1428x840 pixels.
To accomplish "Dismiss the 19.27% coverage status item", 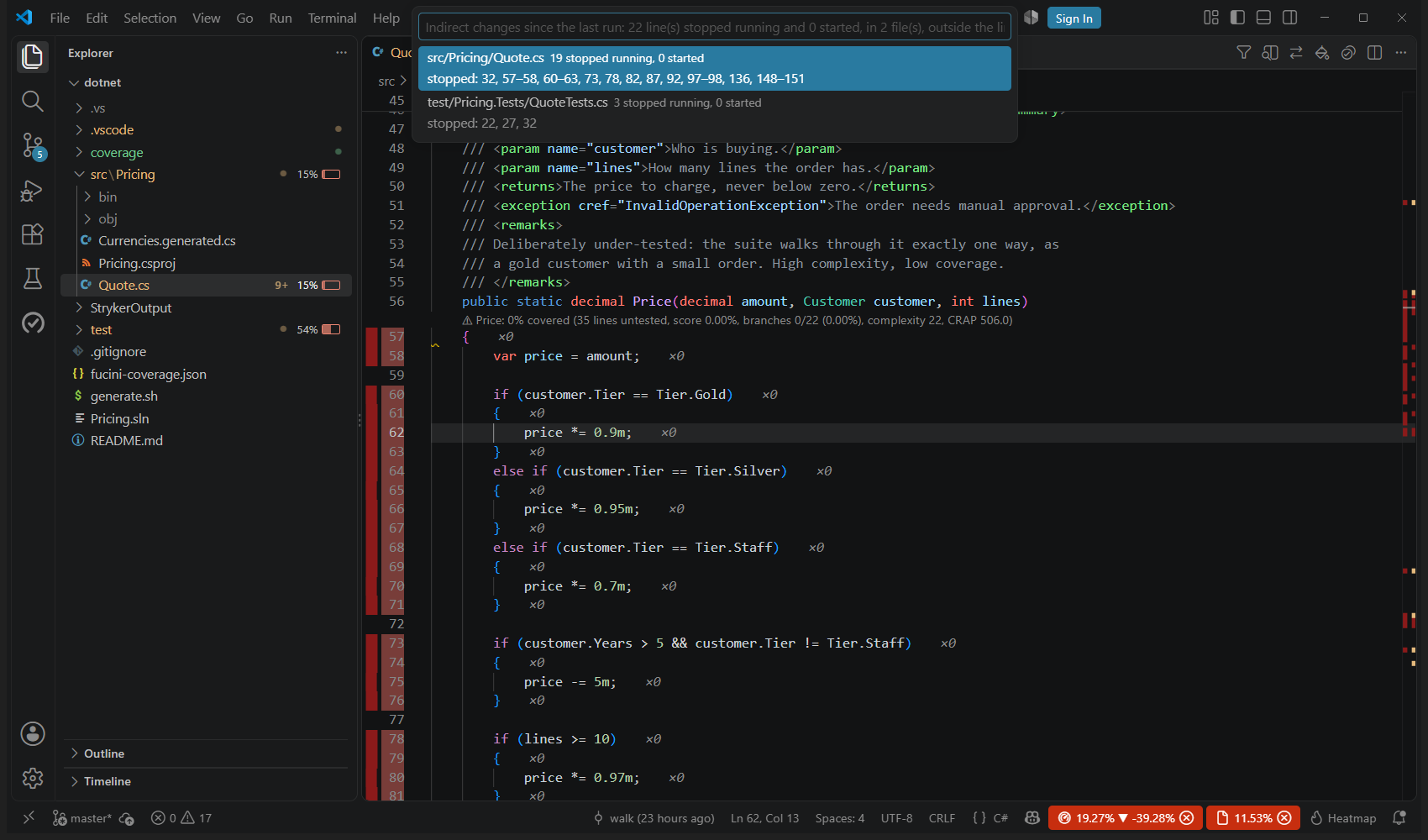I will 1186,818.
